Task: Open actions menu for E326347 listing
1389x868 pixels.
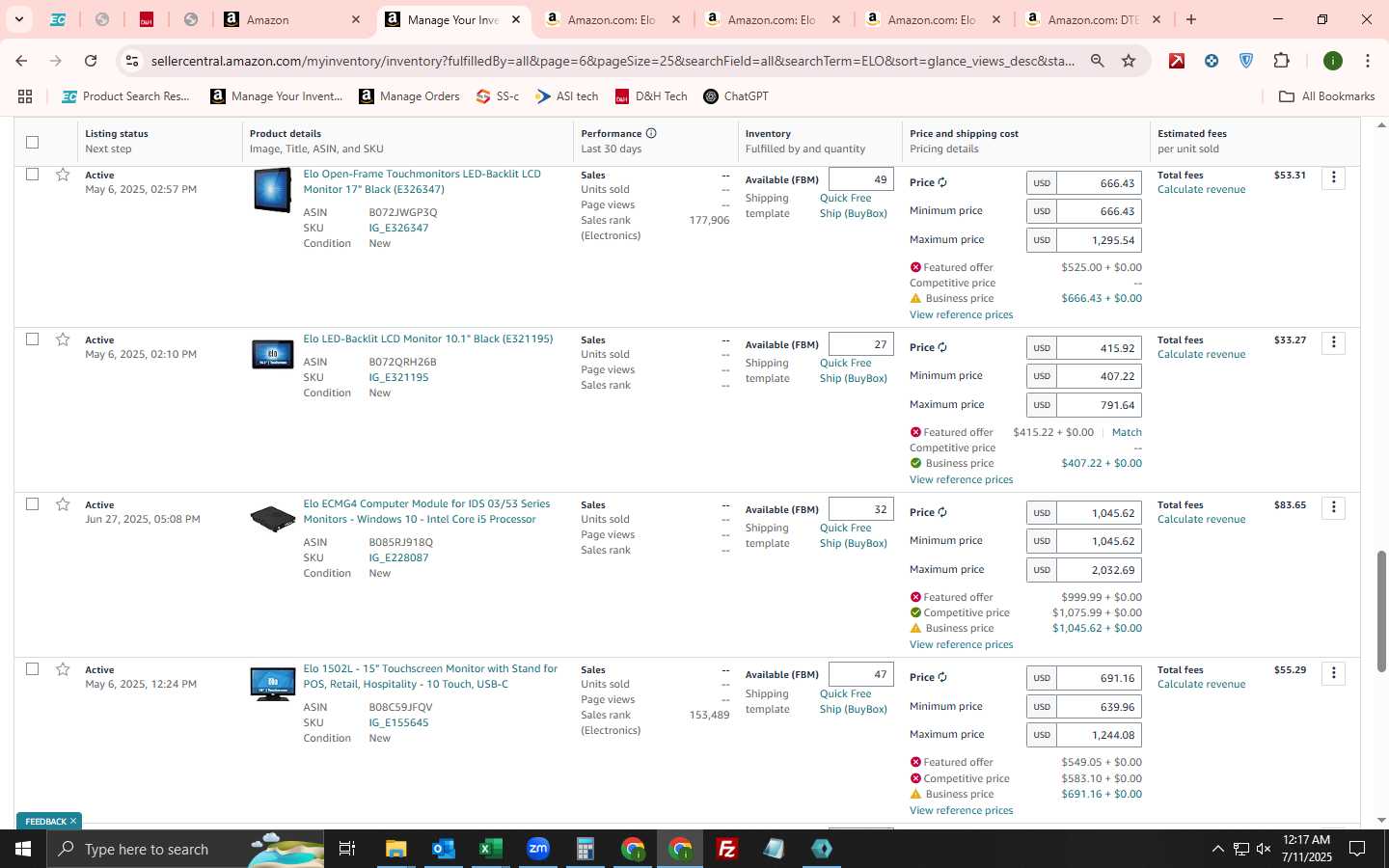Action: [1334, 177]
